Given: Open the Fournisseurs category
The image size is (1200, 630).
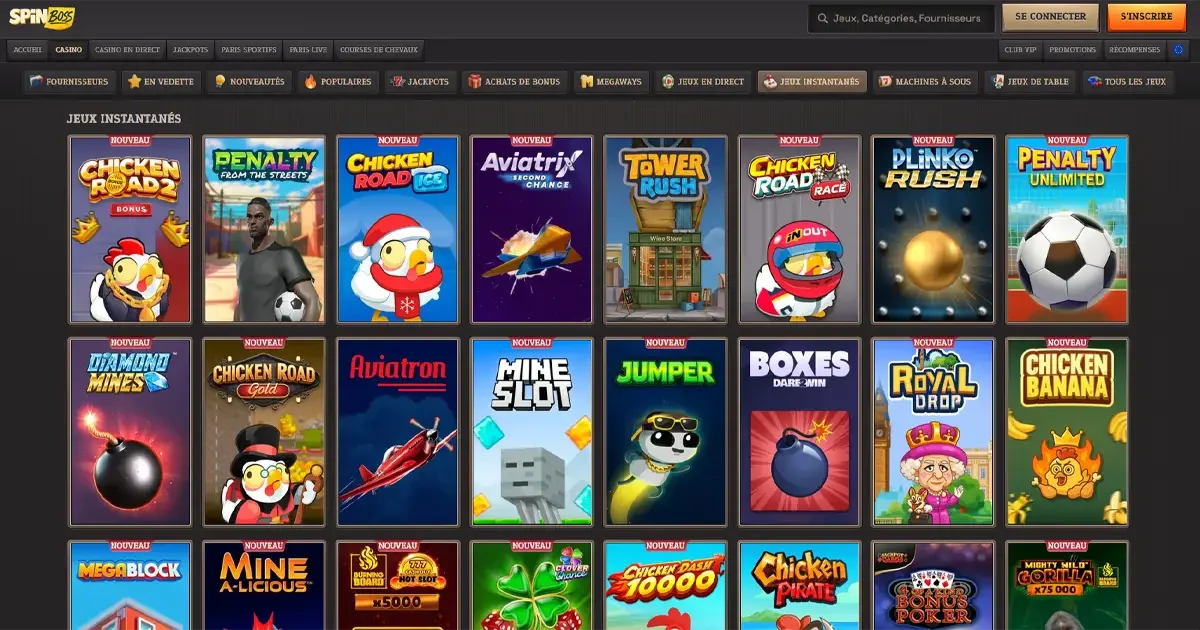Looking at the screenshot, I should (x=69, y=82).
